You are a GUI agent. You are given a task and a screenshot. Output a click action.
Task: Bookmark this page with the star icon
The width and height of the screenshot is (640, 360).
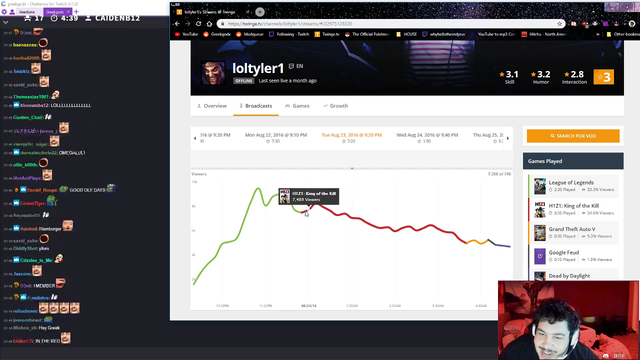[x=560, y=24]
